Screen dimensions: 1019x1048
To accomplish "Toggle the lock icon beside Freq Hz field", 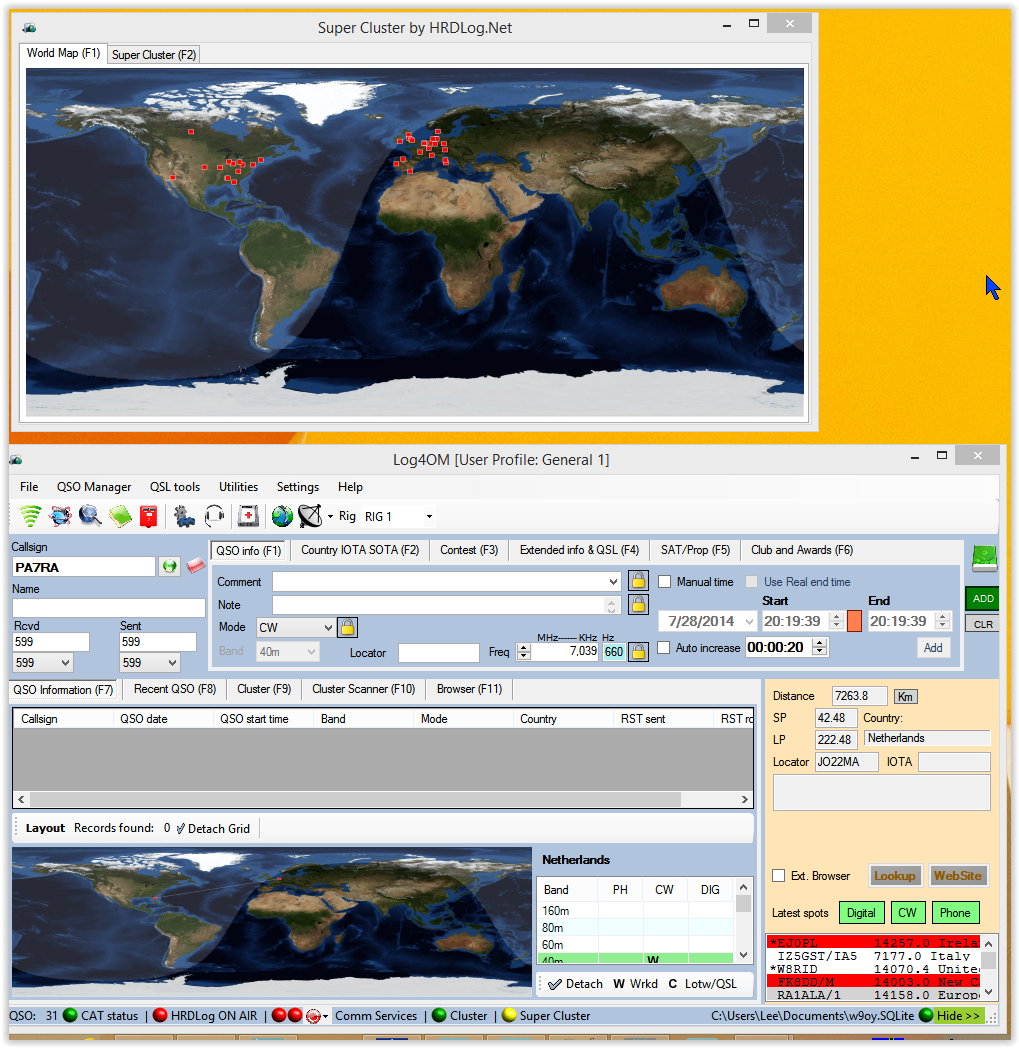I will 638,652.
